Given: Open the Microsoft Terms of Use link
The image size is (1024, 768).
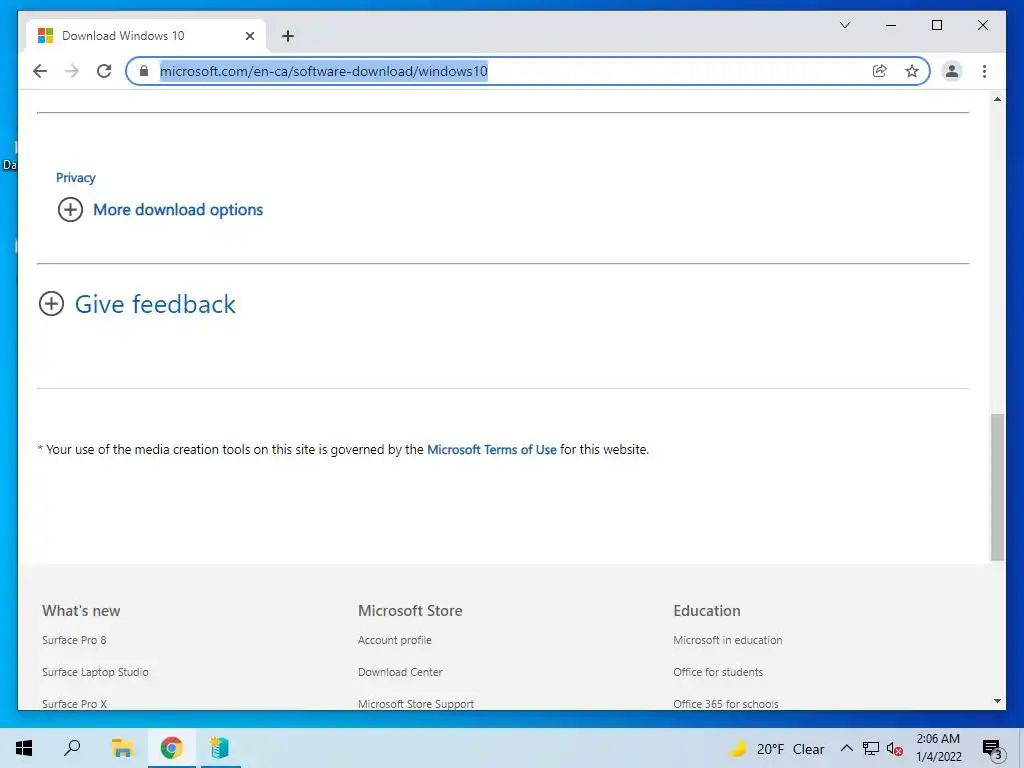Looking at the screenshot, I should click(492, 449).
